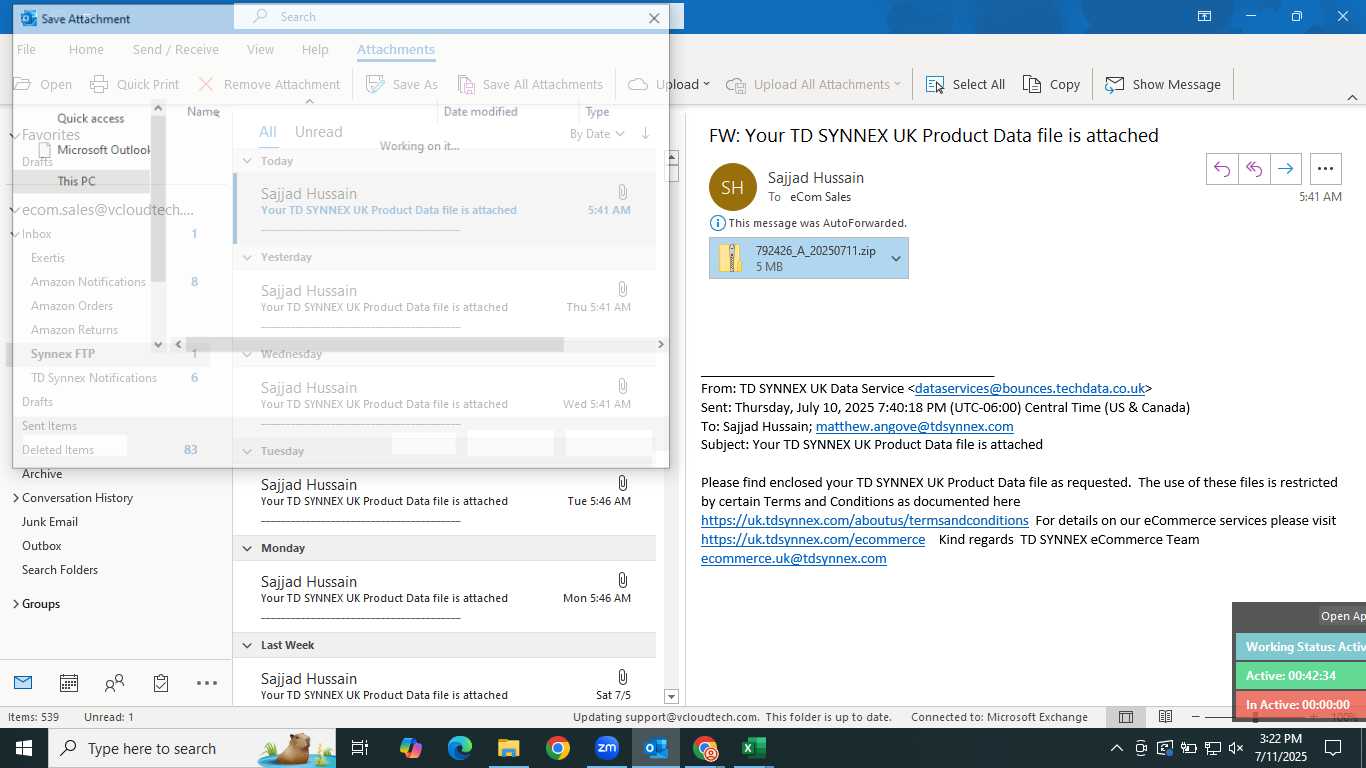
Task: Click ecommerce.uk@tdsynnex.com email link
Action: click(x=794, y=558)
